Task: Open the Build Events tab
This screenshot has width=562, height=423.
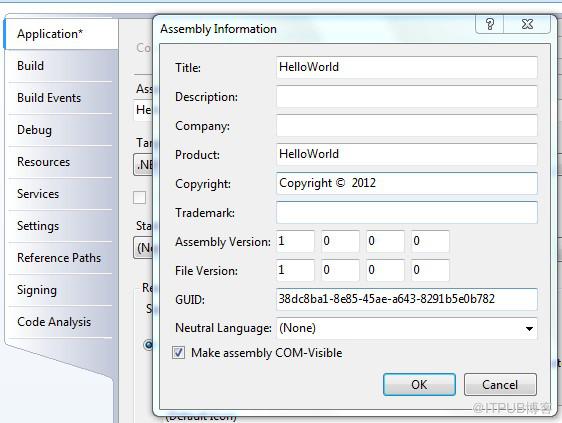Action: [x=61, y=98]
